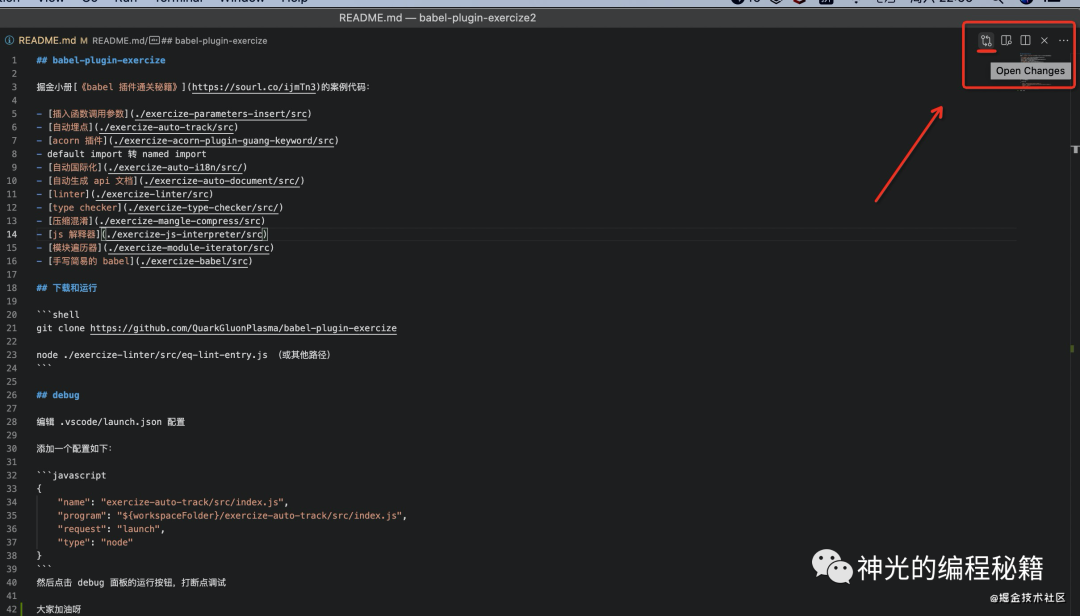
Task: Click the info icon on the README.md tab
Action: 10,41
